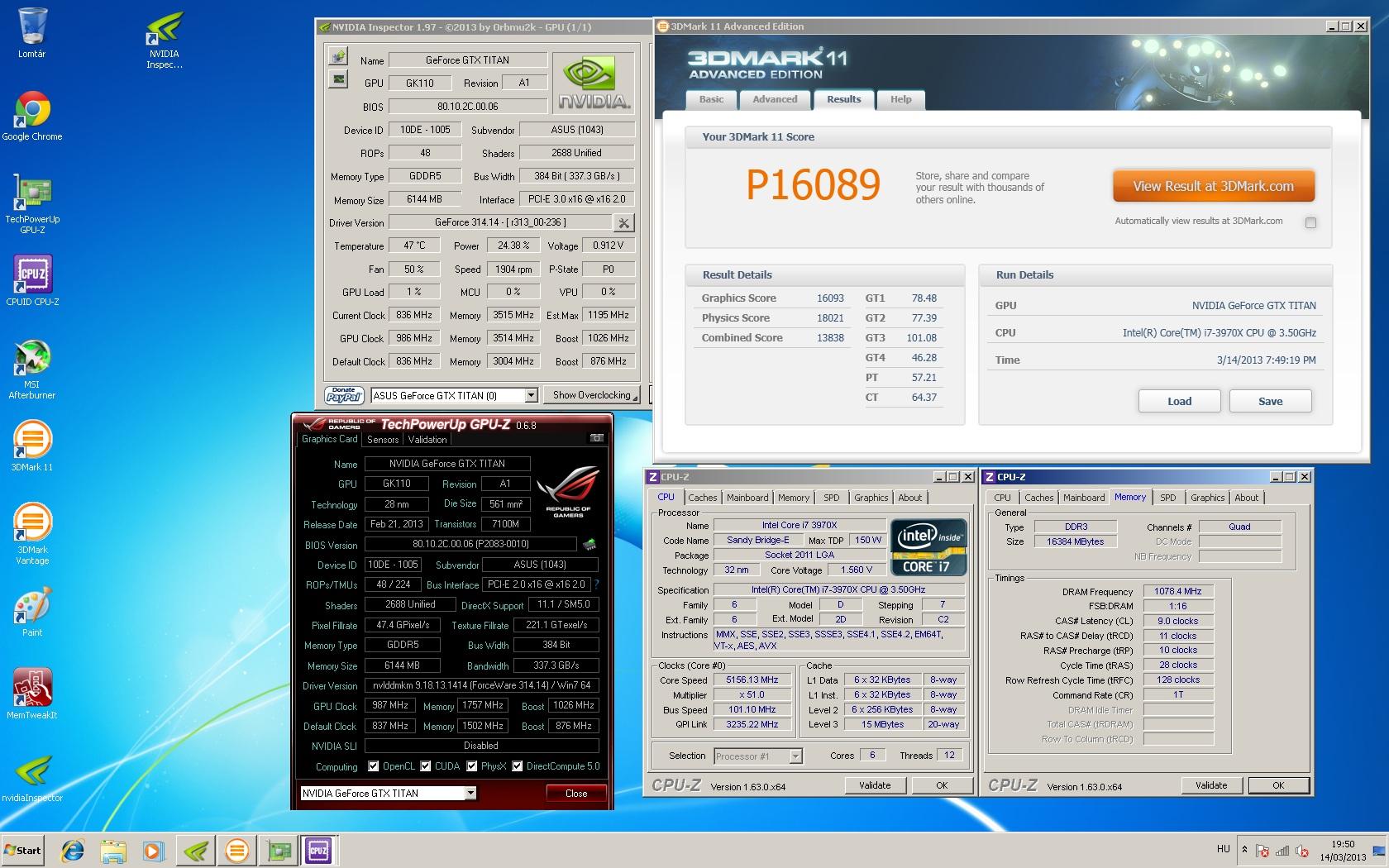This screenshot has height=868, width=1389.
Task: Click the P16089 score text in 3DMark 11
Action: pos(813,184)
